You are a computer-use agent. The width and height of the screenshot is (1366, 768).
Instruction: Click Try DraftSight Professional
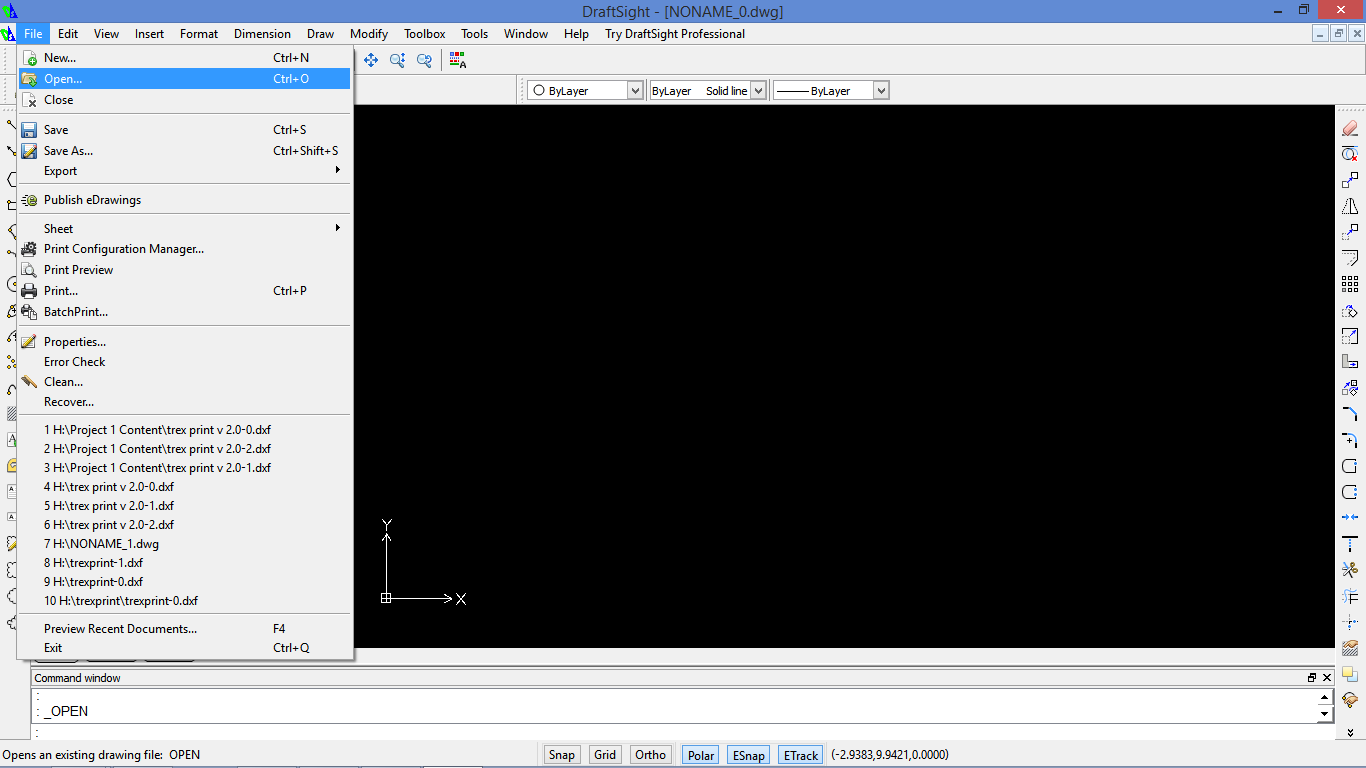(675, 34)
